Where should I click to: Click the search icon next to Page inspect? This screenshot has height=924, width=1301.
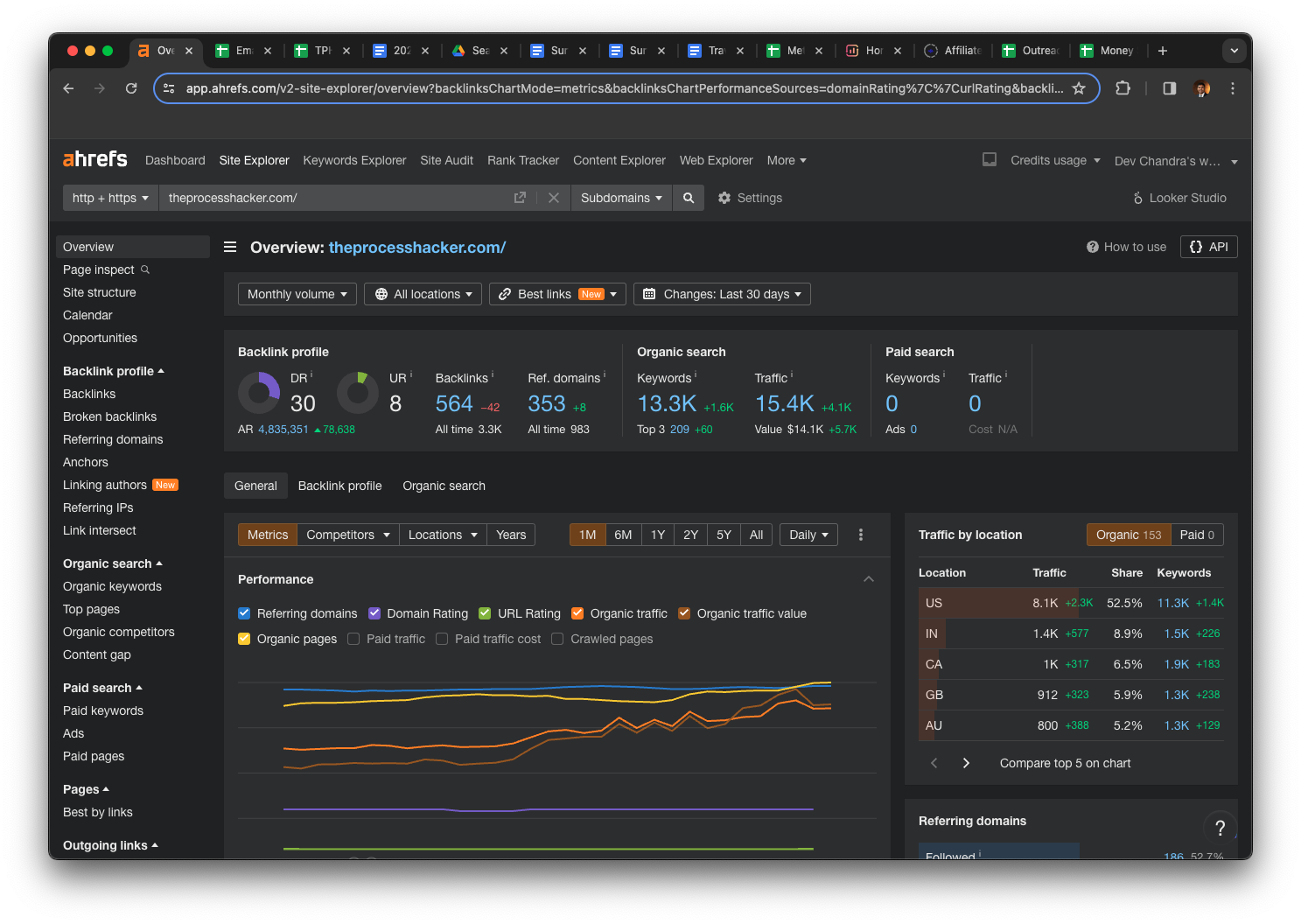145,269
